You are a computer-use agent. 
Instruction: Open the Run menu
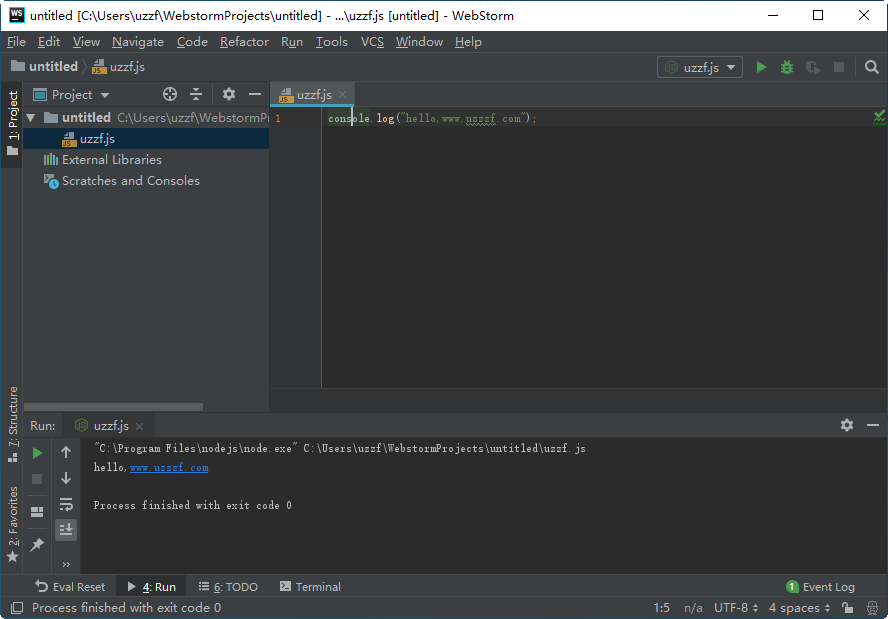coord(292,42)
